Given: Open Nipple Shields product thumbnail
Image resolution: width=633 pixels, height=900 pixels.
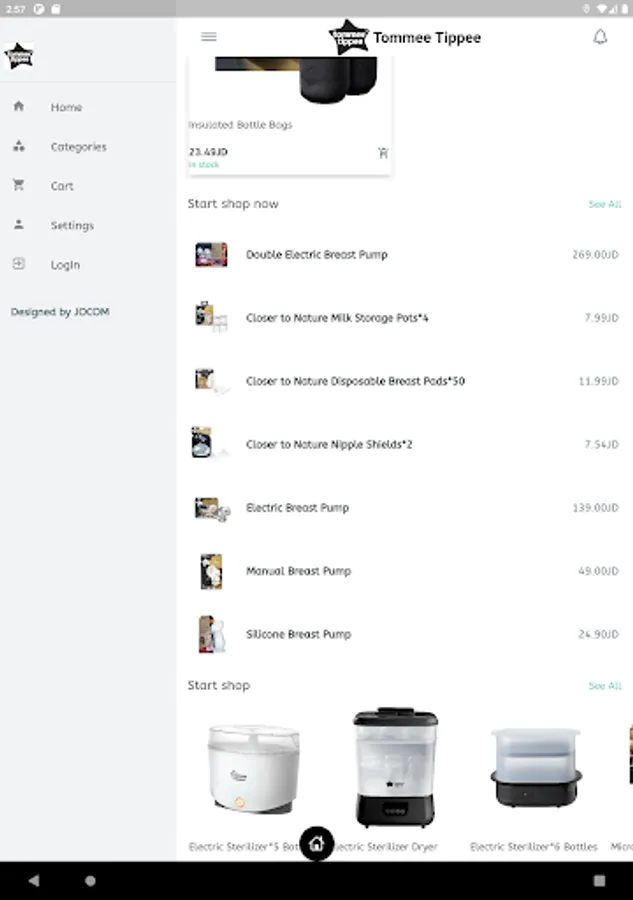Looking at the screenshot, I should [210, 443].
